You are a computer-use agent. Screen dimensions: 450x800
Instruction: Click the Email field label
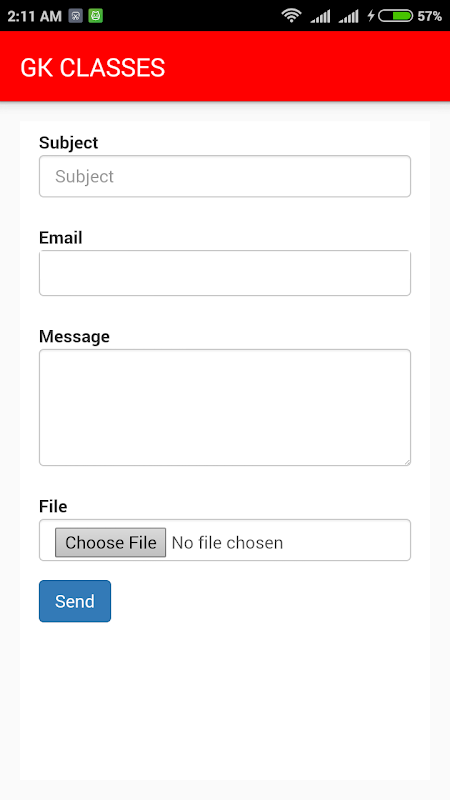(61, 238)
